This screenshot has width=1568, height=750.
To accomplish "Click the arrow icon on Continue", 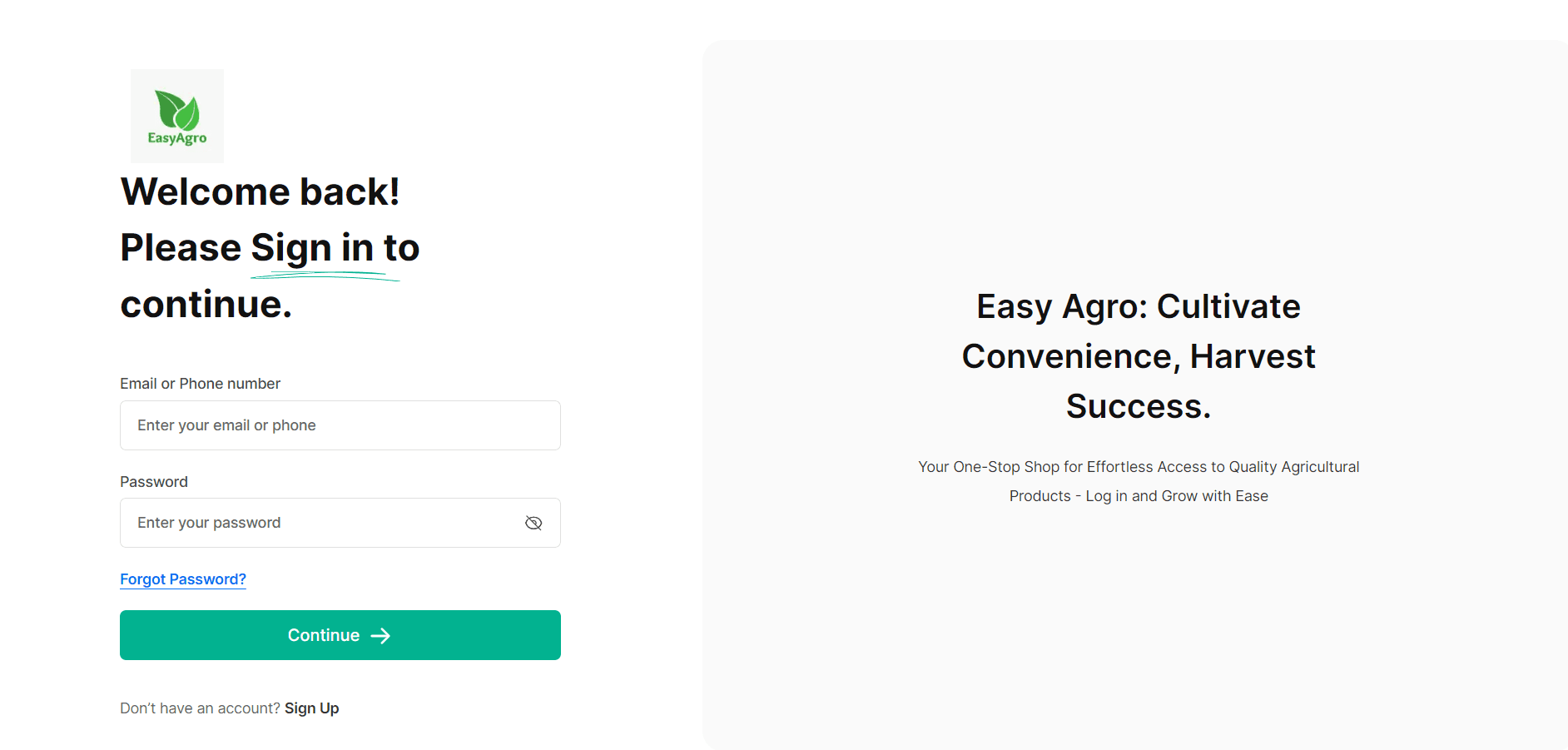I will (380, 636).
